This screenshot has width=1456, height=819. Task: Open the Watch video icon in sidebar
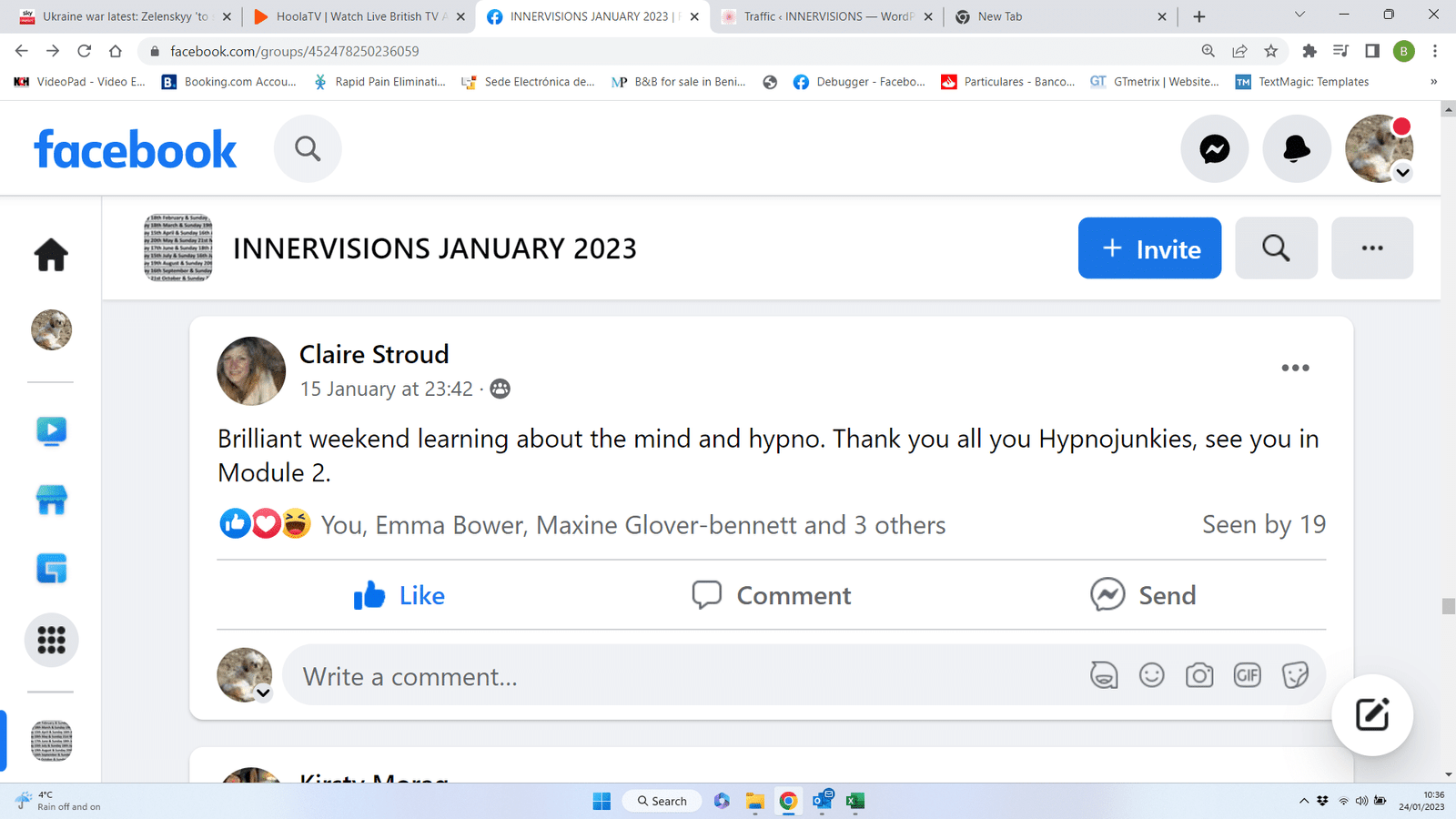[x=51, y=430]
